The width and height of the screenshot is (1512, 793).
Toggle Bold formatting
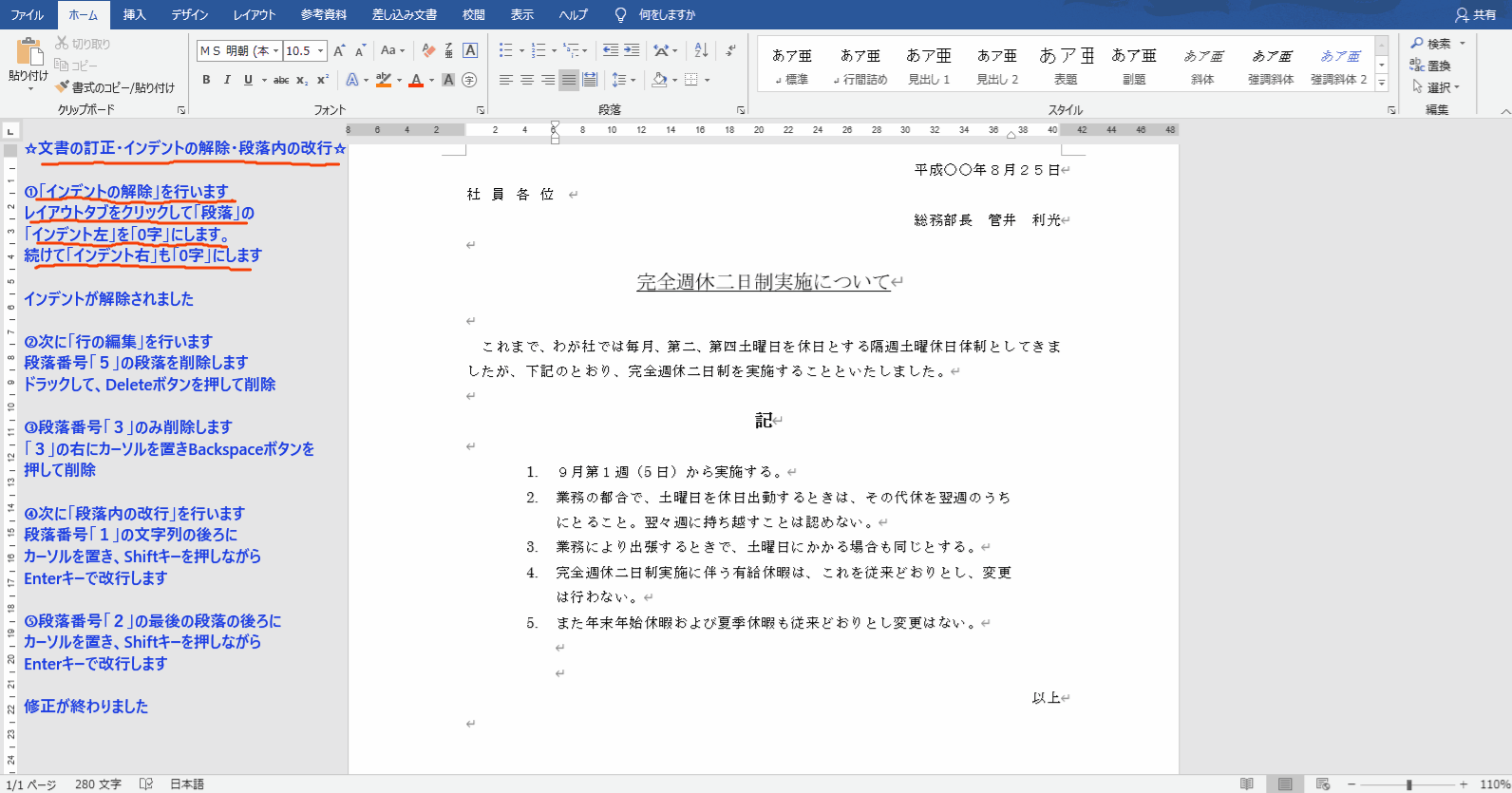pyautogui.click(x=206, y=80)
